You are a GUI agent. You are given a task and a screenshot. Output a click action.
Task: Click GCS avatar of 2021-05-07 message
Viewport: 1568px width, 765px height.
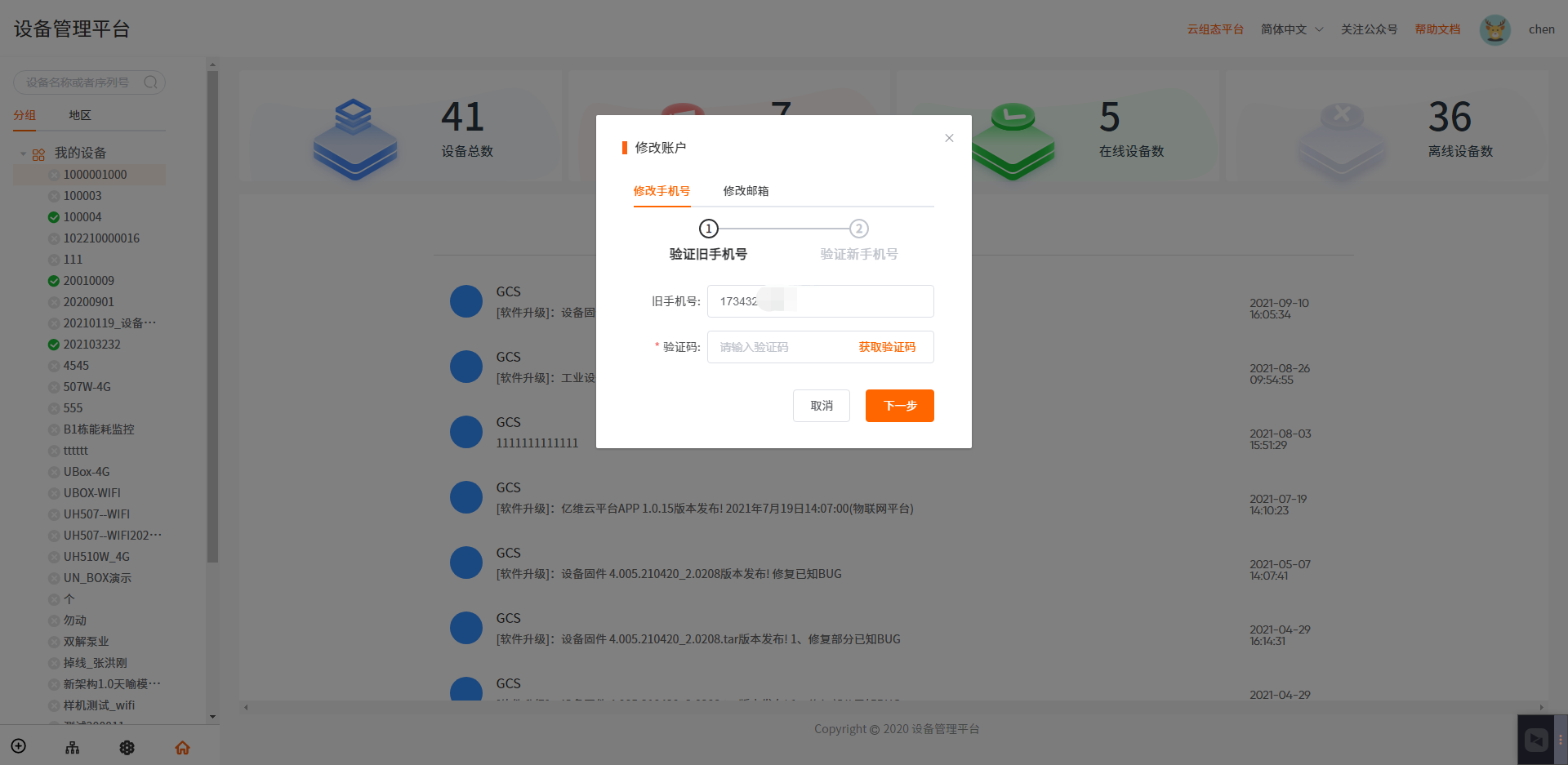click(x=466, y=563)
